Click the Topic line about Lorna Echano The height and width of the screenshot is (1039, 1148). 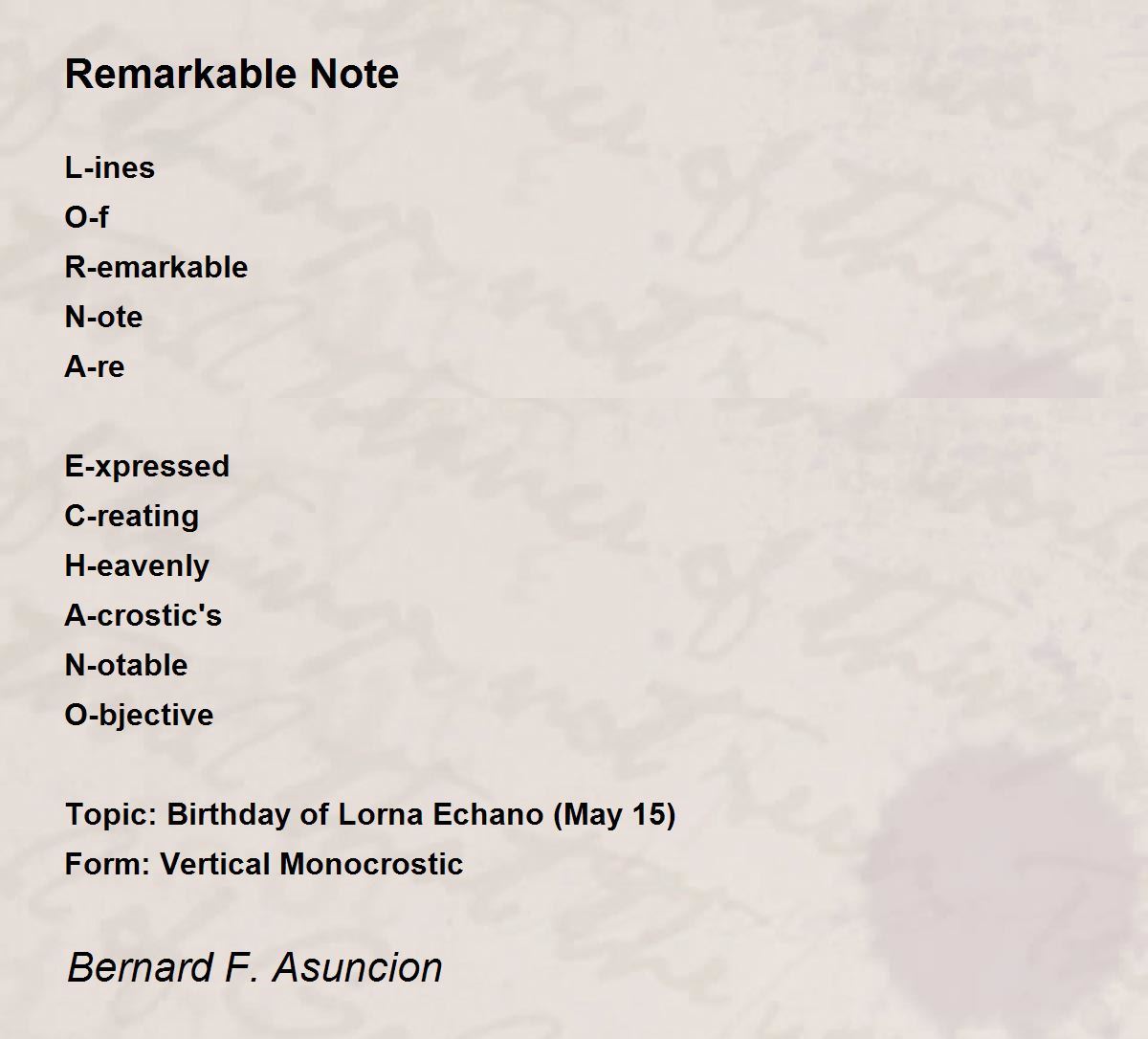coord(370,815)
